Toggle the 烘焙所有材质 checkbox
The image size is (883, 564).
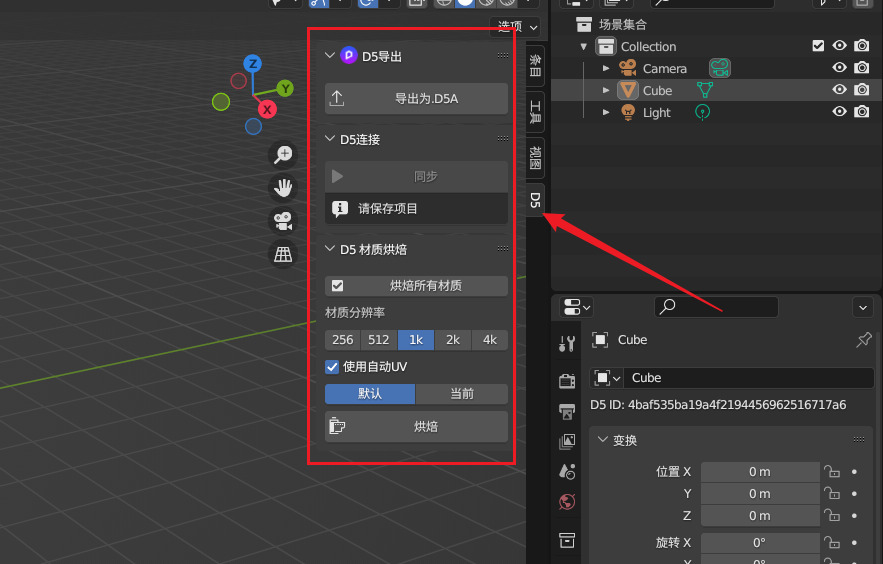pyautogui.click(x=337, y=286)
